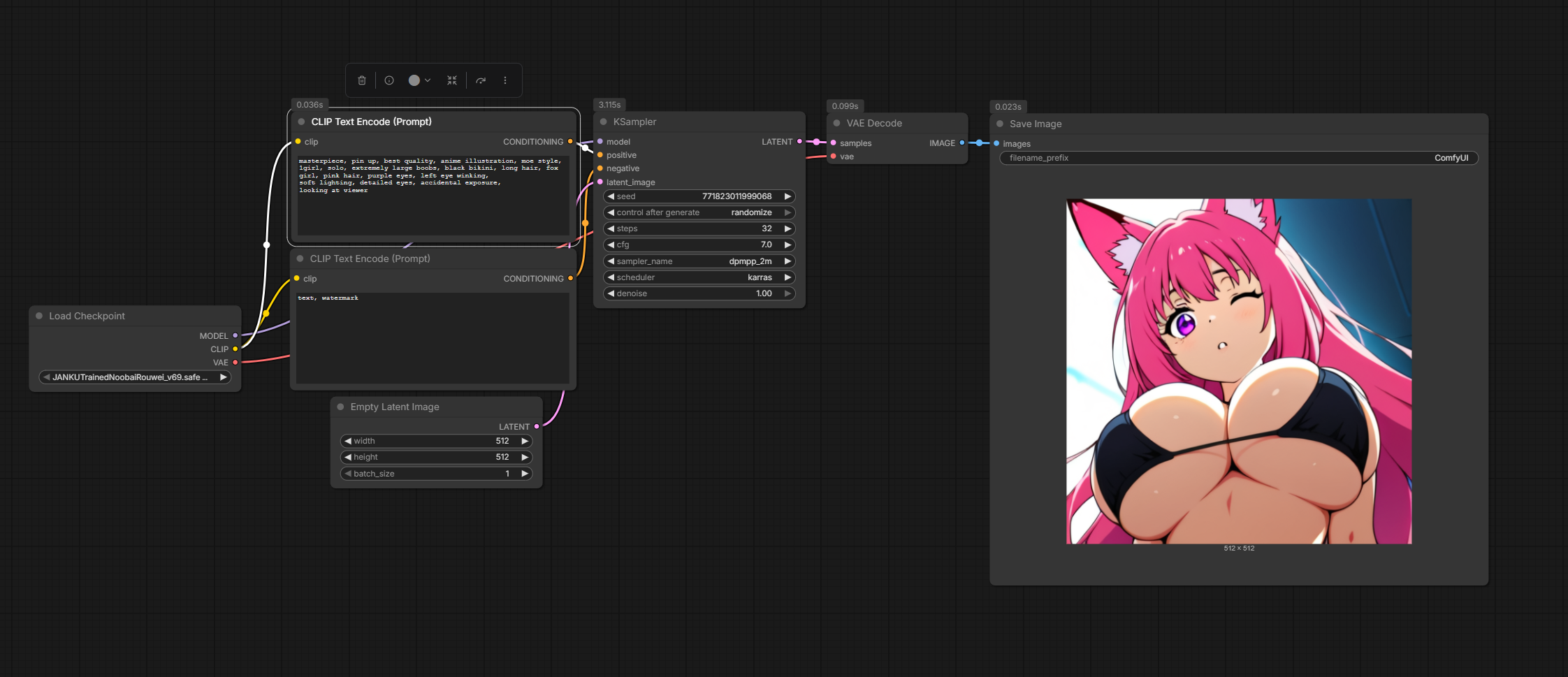Click the info icon in node toolbar
Viewport: 1568px width, 677px height.
coord(389,80)
